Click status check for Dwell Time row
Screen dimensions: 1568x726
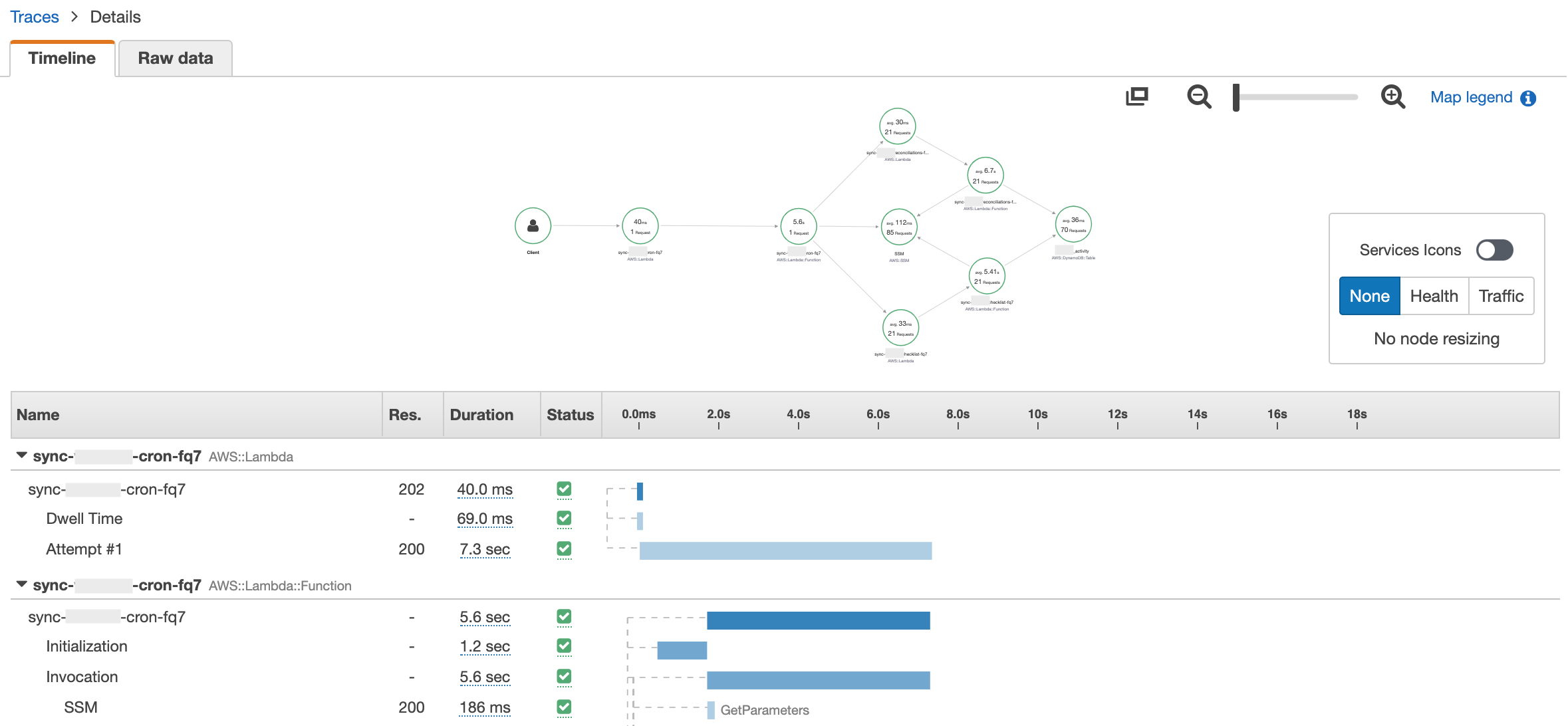[x=564, y=519]
